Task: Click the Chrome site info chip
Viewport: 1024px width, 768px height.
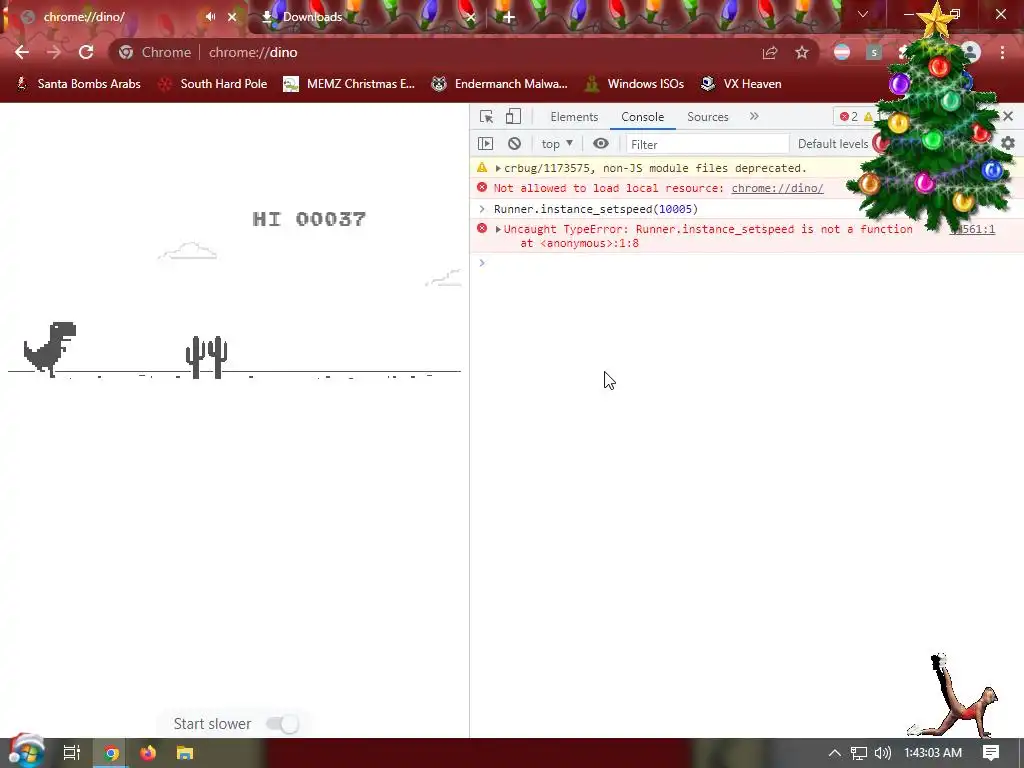Action: tap(155, 52)
